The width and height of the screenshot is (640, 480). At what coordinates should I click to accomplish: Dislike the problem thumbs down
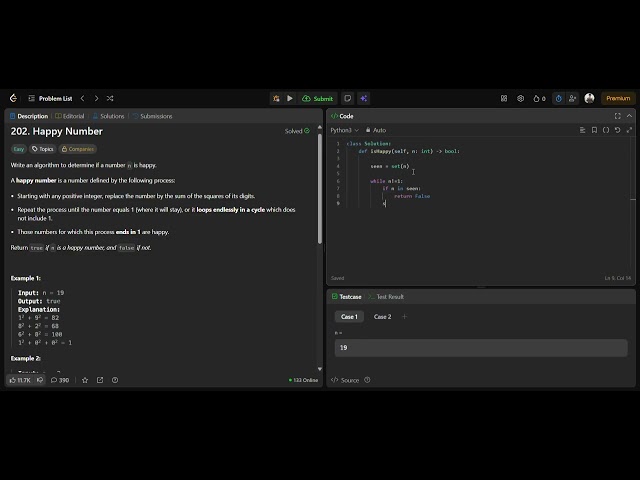tap(40, 380)
